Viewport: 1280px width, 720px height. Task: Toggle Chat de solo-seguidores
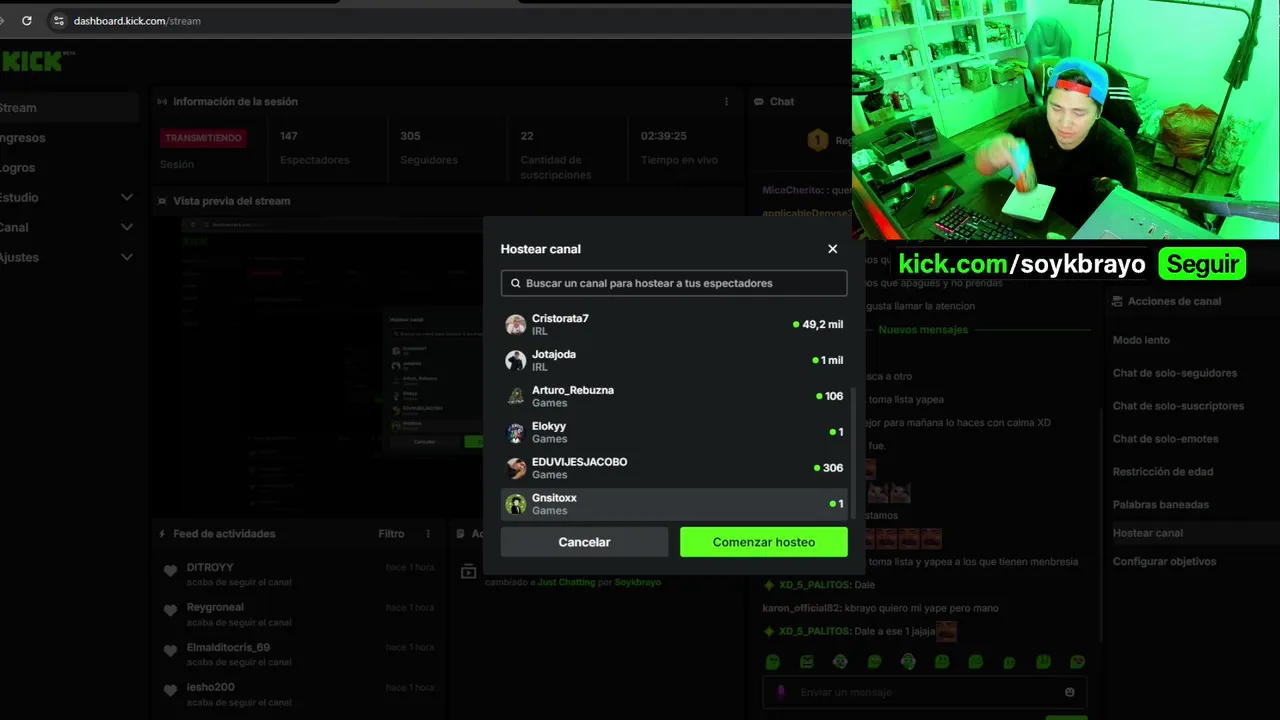click(x=1175, y=373)
